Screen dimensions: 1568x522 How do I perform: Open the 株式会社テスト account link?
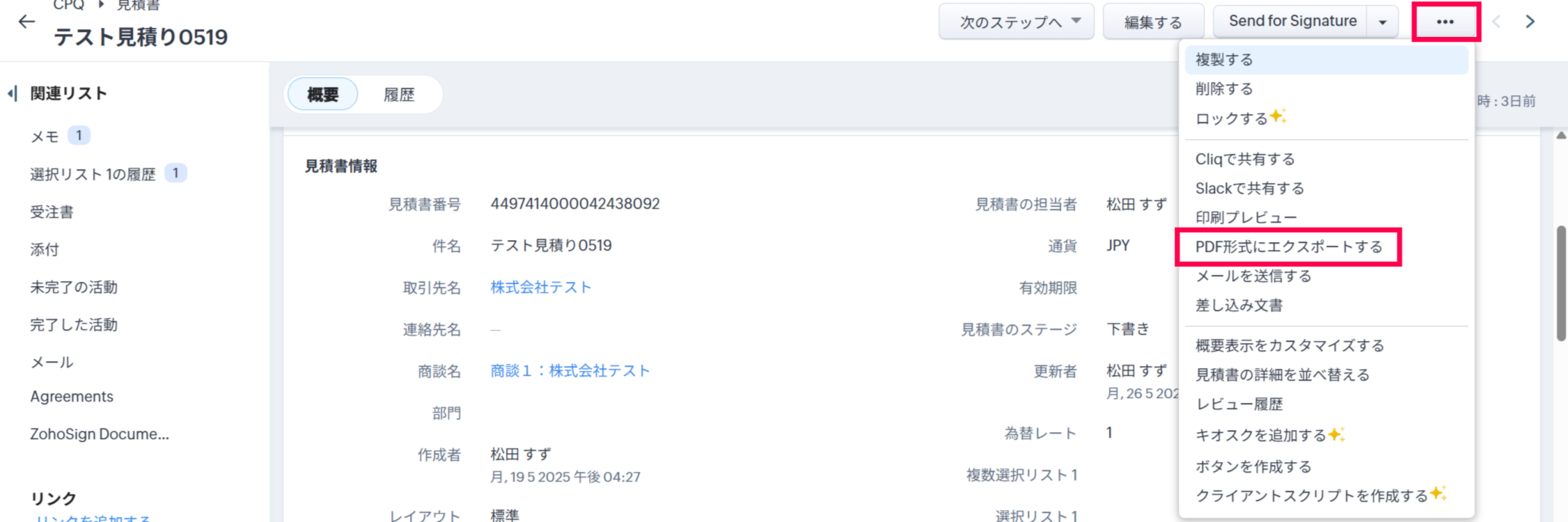540,287
